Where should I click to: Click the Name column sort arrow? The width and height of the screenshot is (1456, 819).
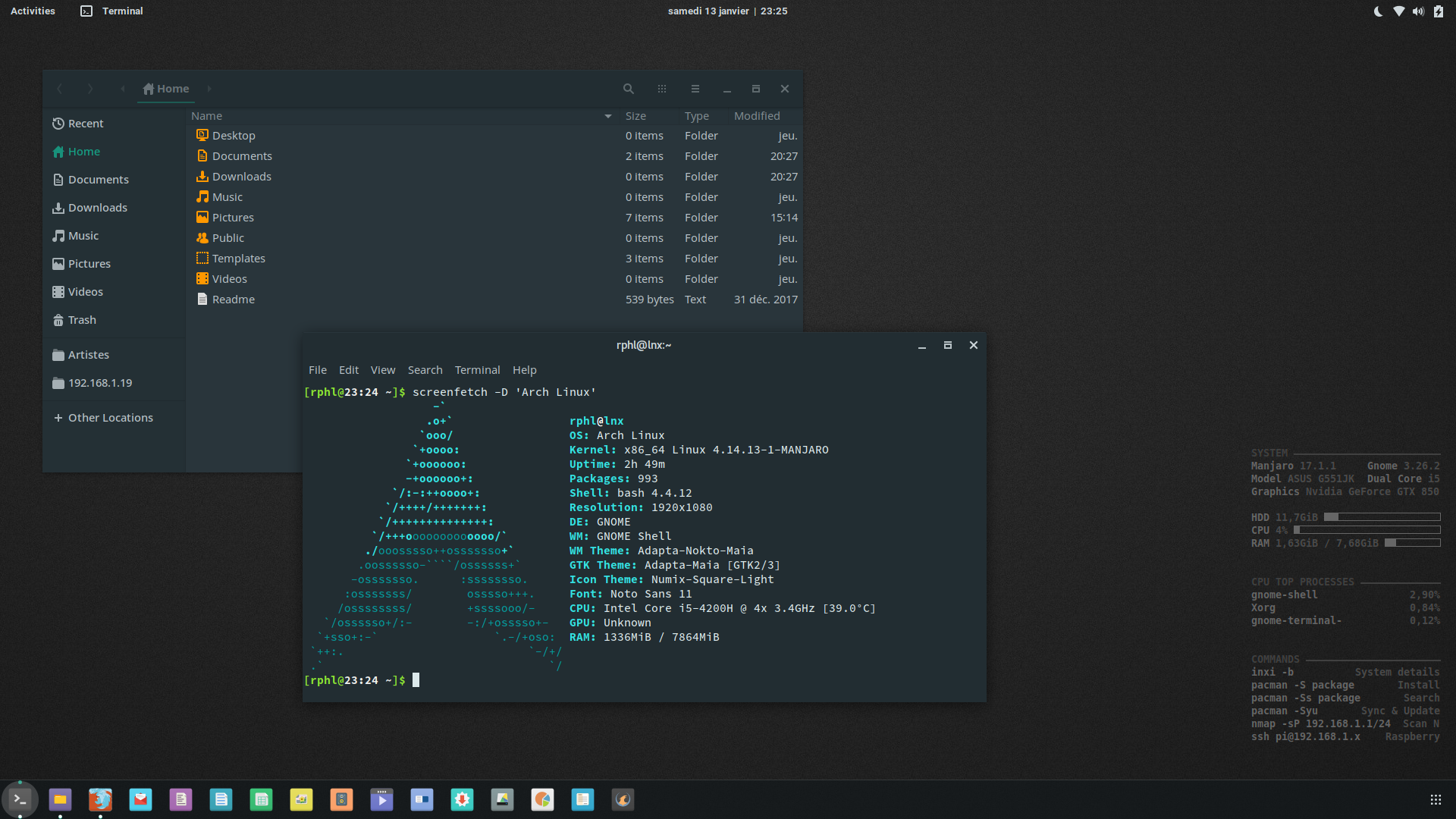[607, 116]
